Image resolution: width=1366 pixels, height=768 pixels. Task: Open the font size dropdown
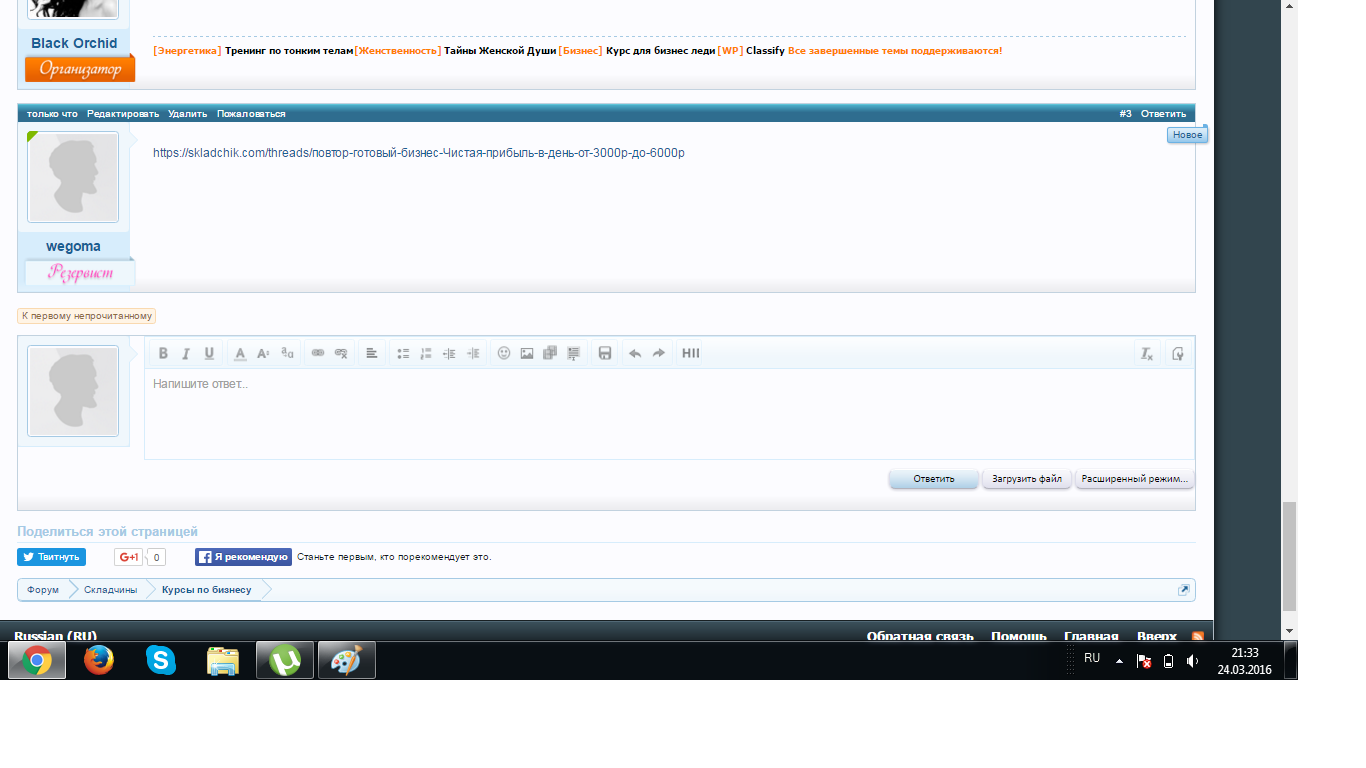click(x=263, y=353)
